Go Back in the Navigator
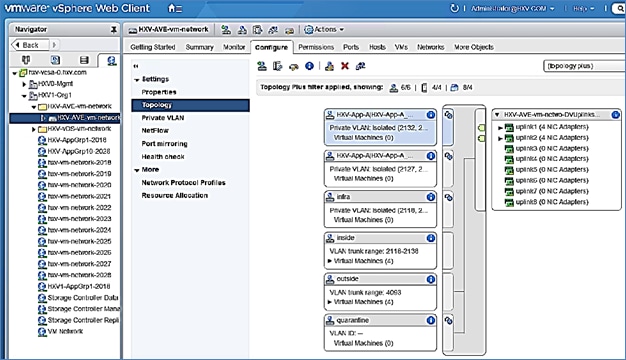 pyautogui.click(x=30, y=45)
